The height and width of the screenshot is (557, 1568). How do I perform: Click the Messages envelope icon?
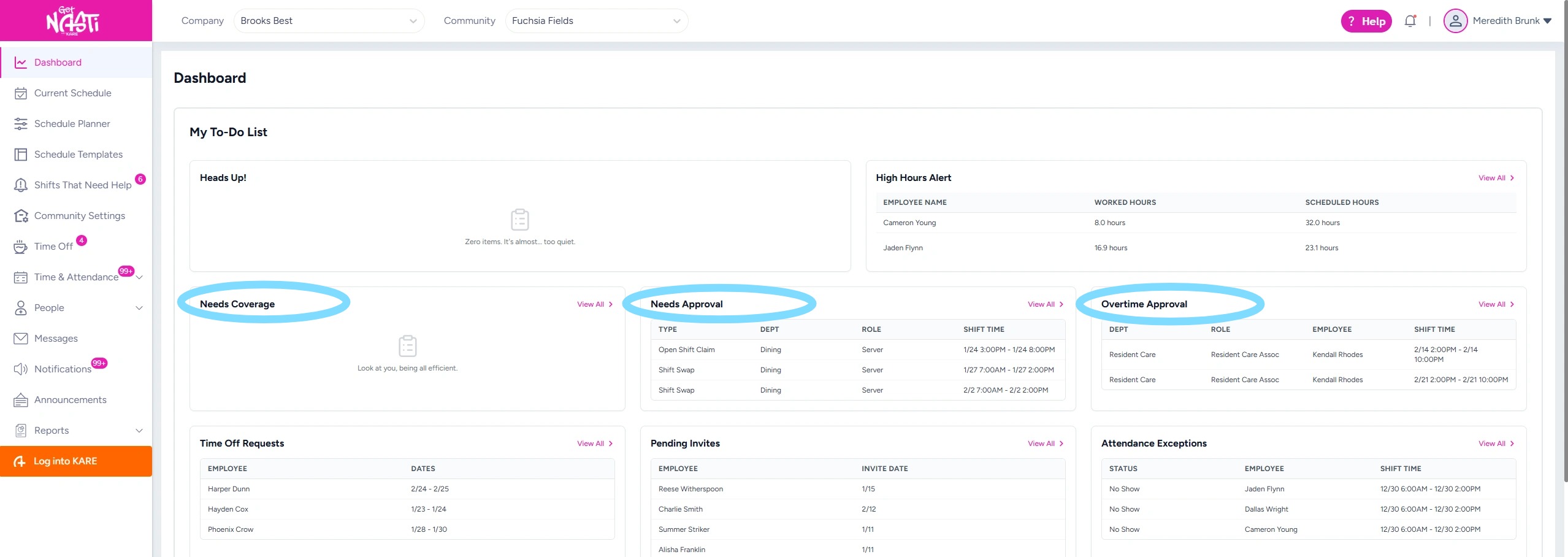[x=21, y=339]
